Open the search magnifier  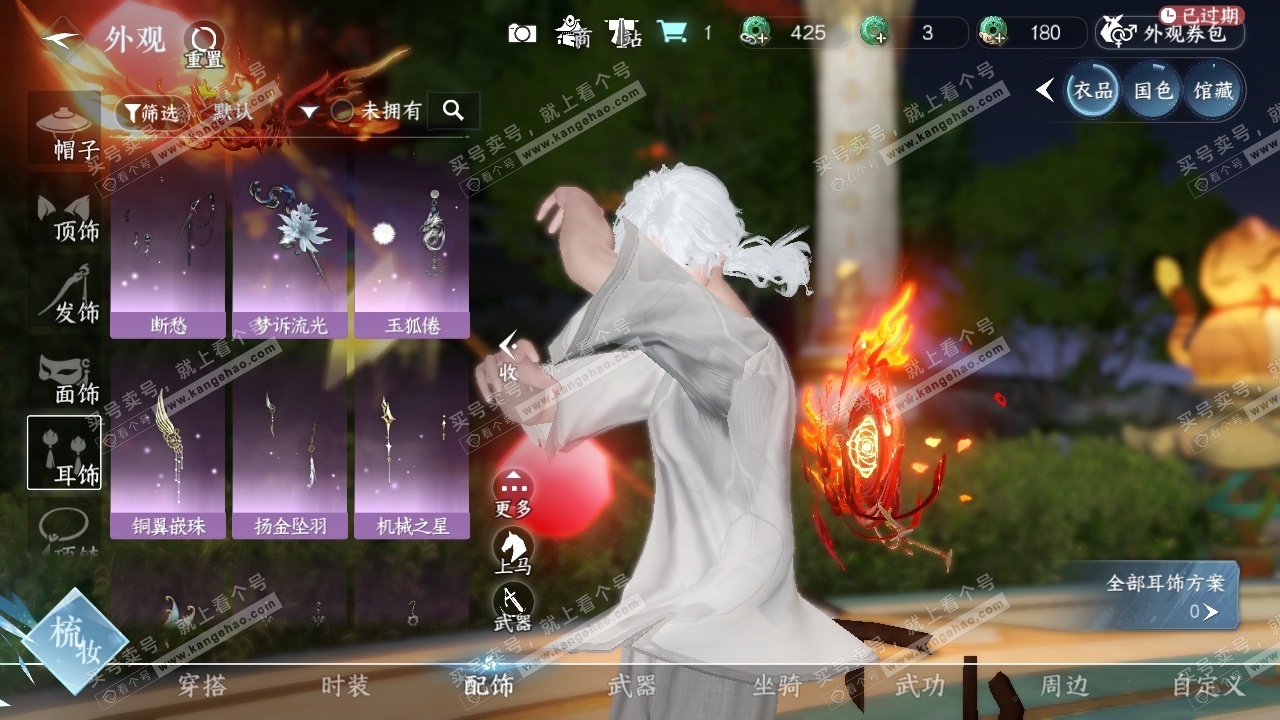[453, 111]
